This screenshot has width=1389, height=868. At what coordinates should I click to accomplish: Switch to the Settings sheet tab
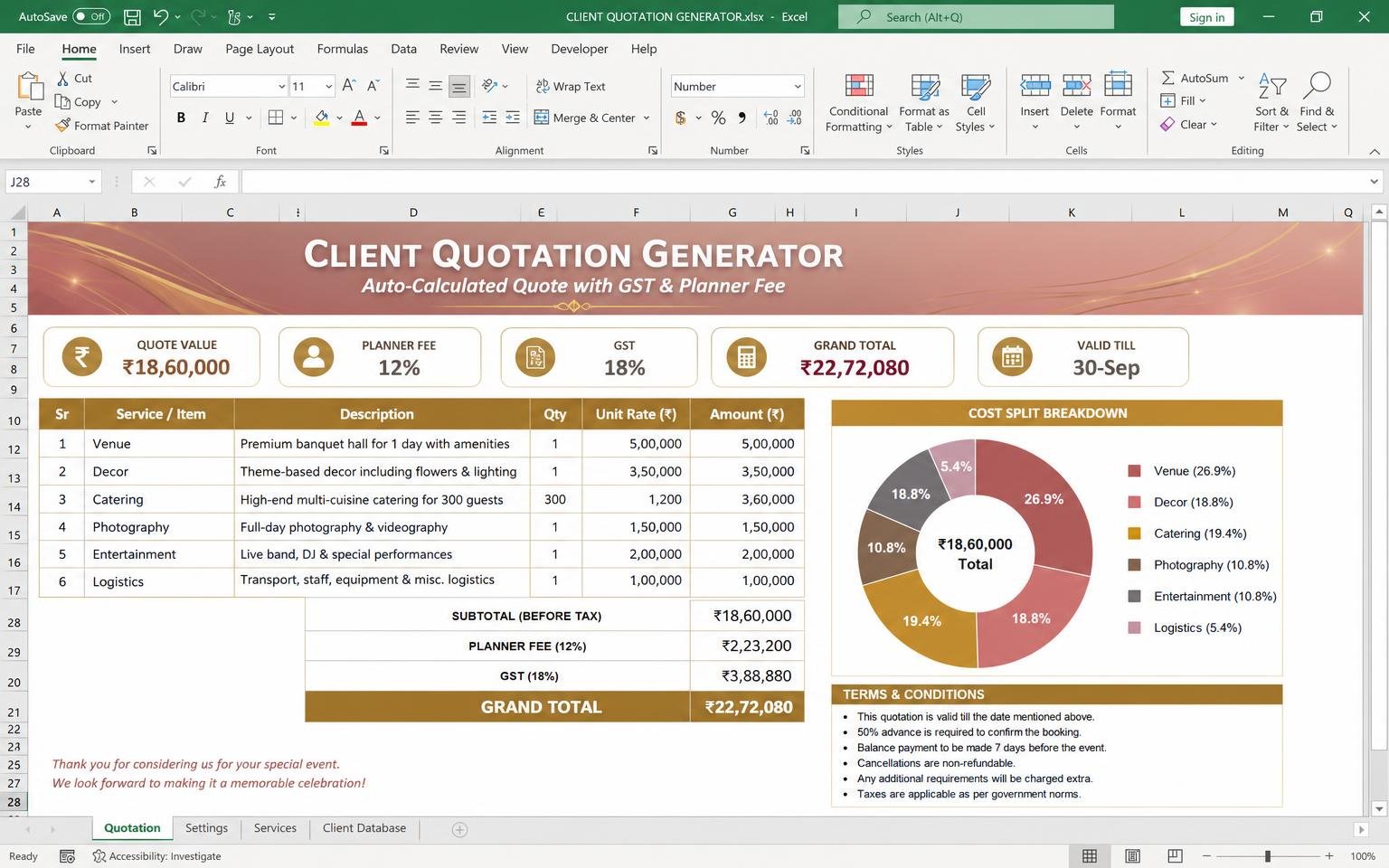206,828
